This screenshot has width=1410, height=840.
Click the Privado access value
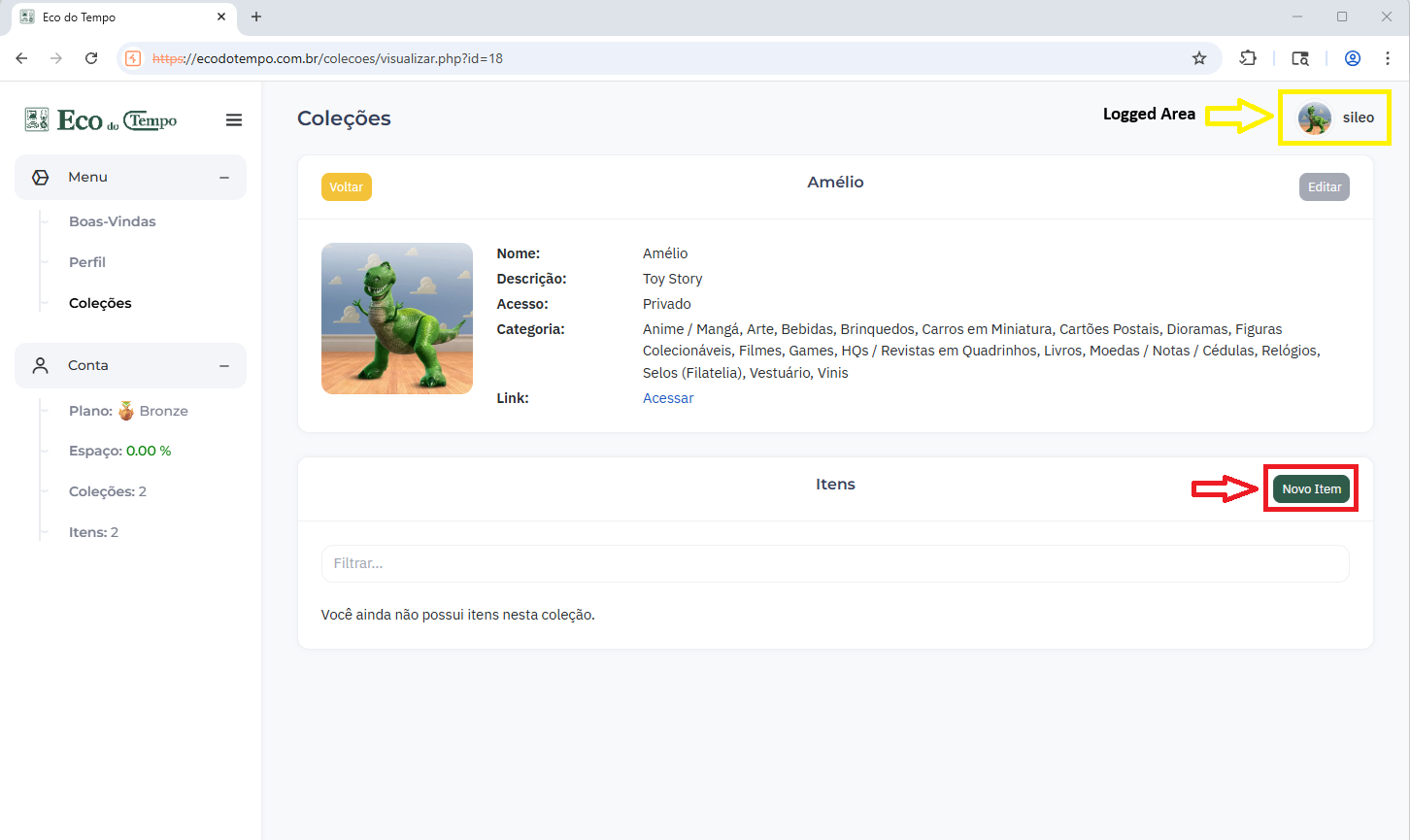pos(667,304)
